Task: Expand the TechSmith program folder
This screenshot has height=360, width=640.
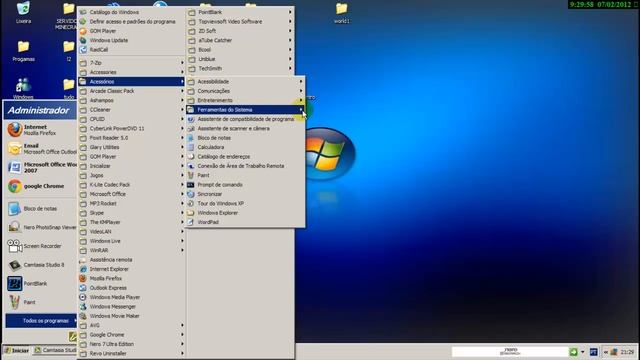Action: click(x=240, y=69)
